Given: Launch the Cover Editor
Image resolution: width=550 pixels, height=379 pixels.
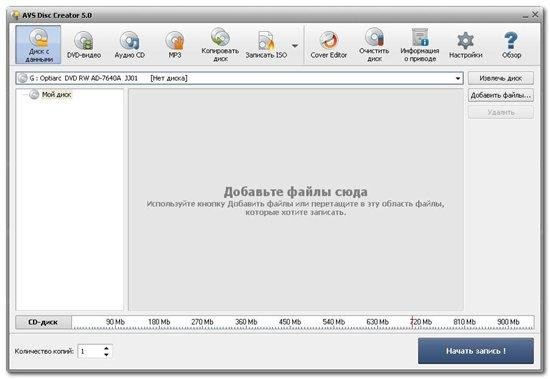Looking at the screenshot, I should pyautogui.click(x=329, y=45).
